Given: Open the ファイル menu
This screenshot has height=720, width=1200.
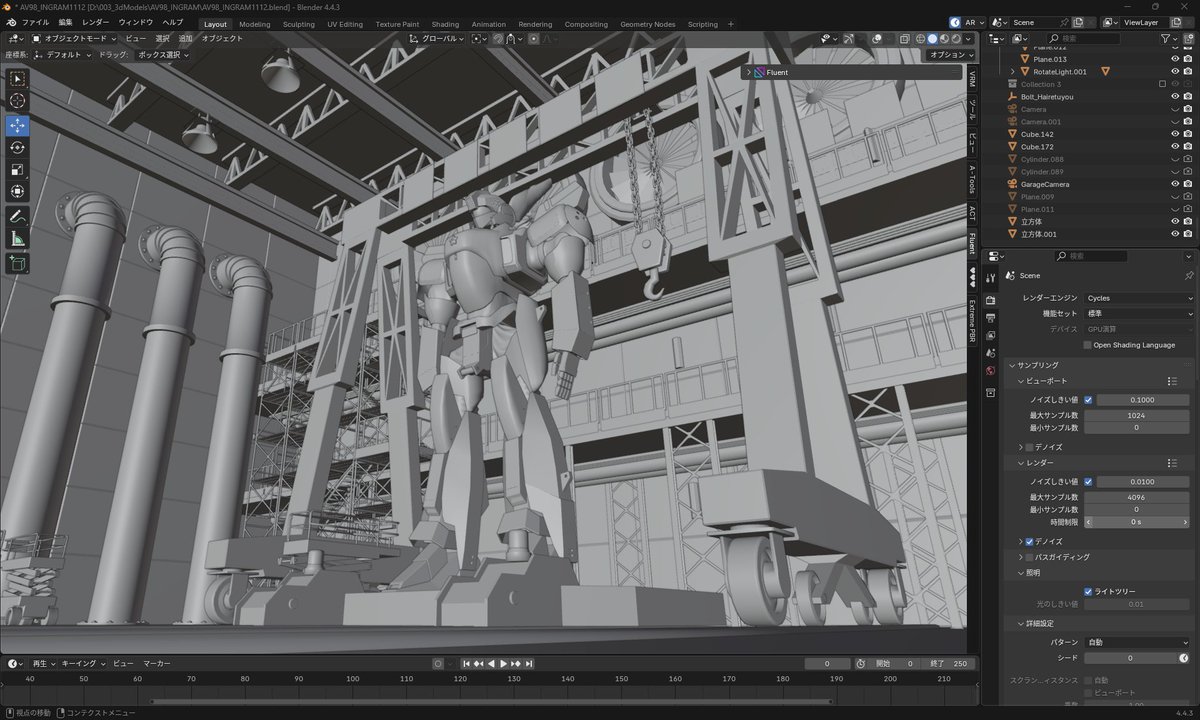Looking at the screenshot, I should point(35,22).
